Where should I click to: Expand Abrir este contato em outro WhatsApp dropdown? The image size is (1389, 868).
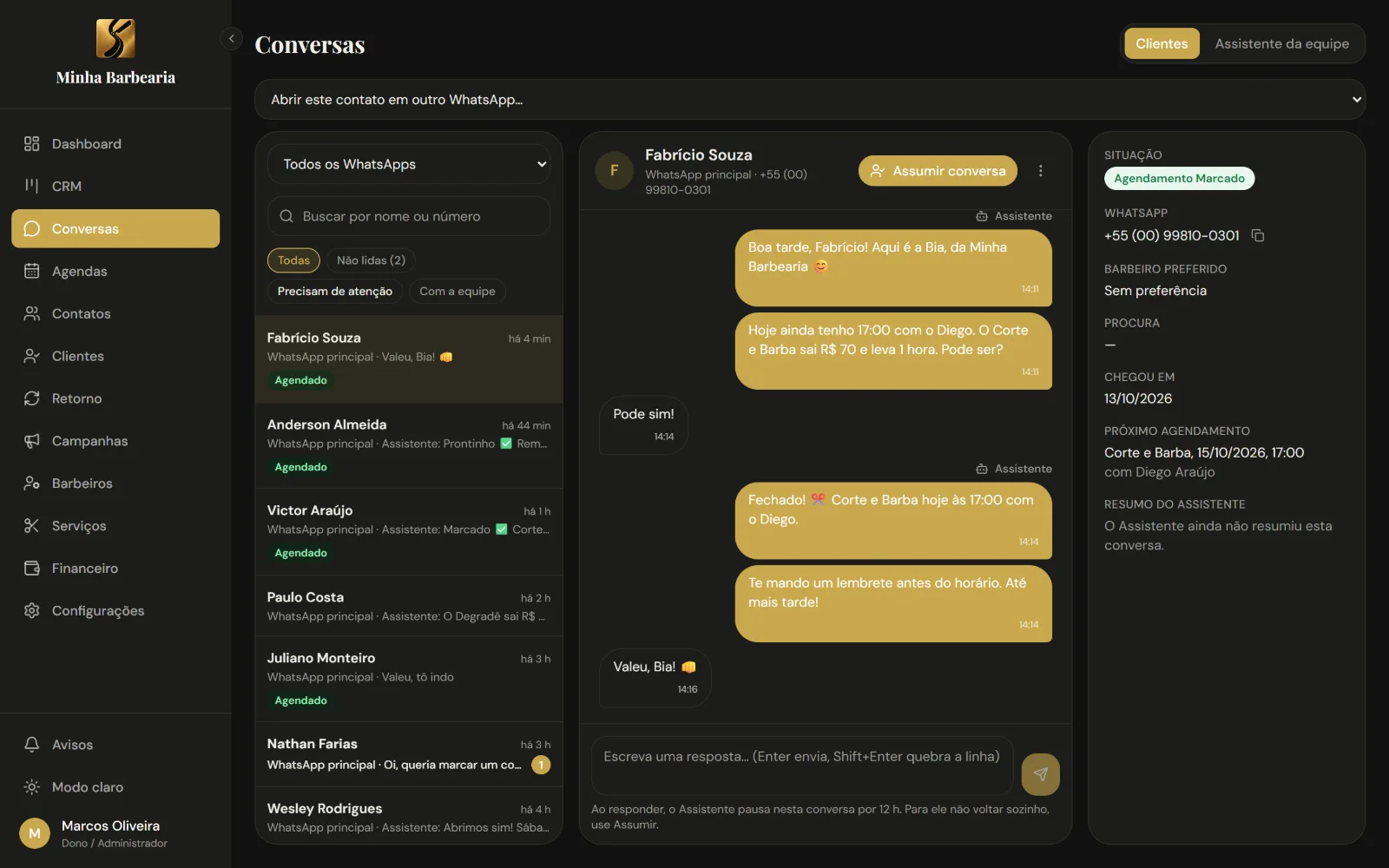tap(809, 100)
